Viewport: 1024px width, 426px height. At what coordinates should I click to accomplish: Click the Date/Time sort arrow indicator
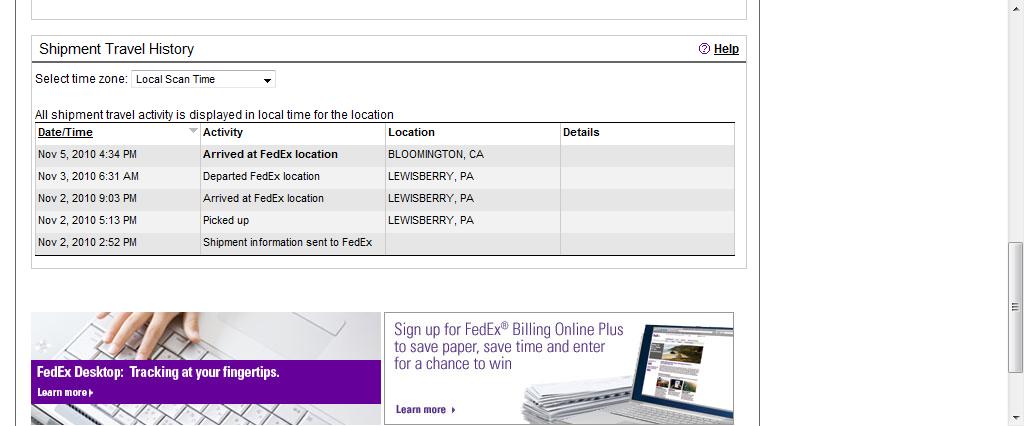(x=193, y=131)
